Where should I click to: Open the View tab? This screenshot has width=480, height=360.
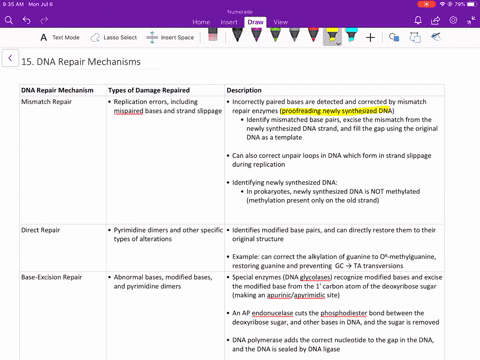point(281,22)
